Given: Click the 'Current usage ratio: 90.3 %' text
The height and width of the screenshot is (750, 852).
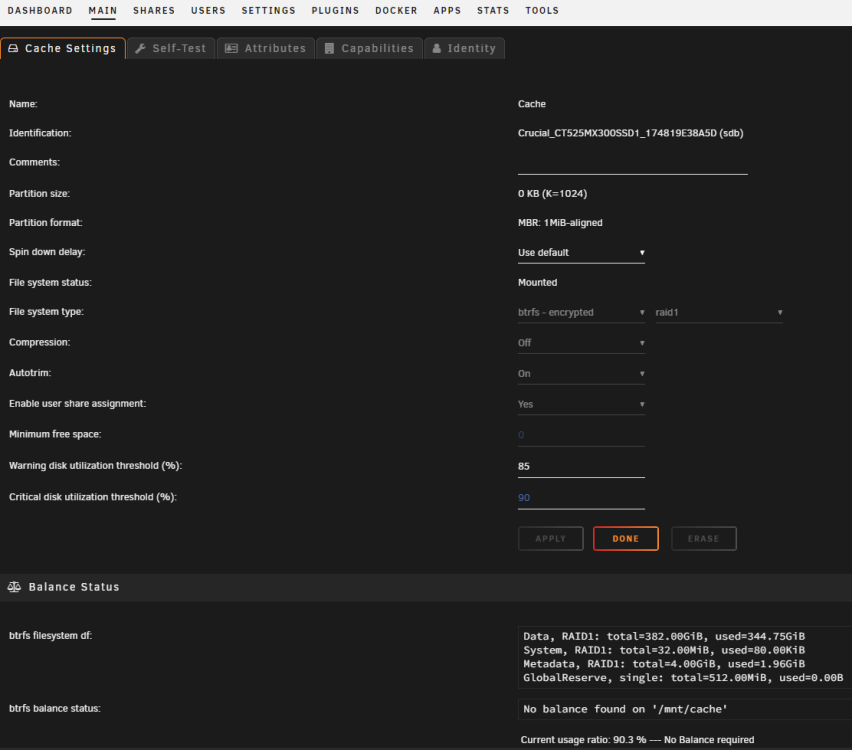Looking at the screenshot, I should click(583, 740).
